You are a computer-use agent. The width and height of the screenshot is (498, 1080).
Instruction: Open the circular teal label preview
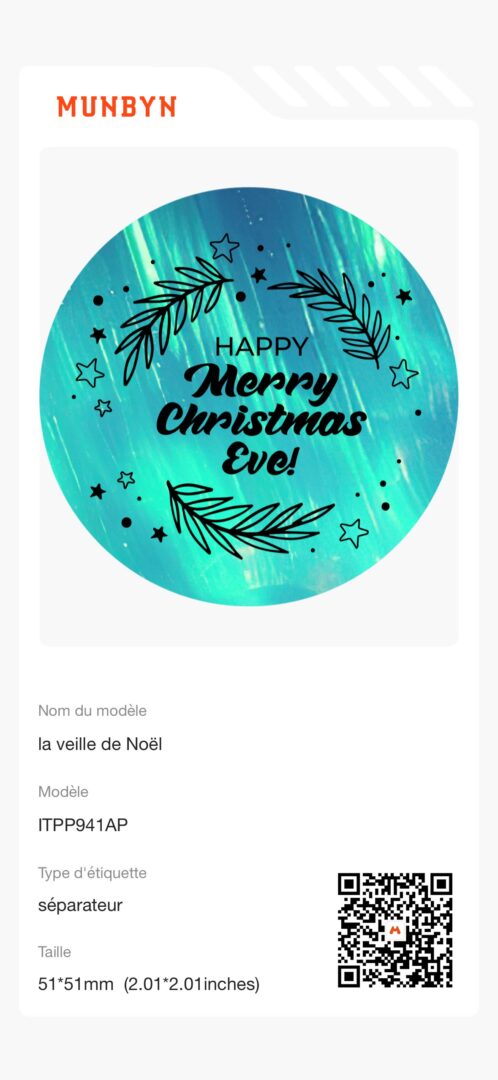pos(249,397)
